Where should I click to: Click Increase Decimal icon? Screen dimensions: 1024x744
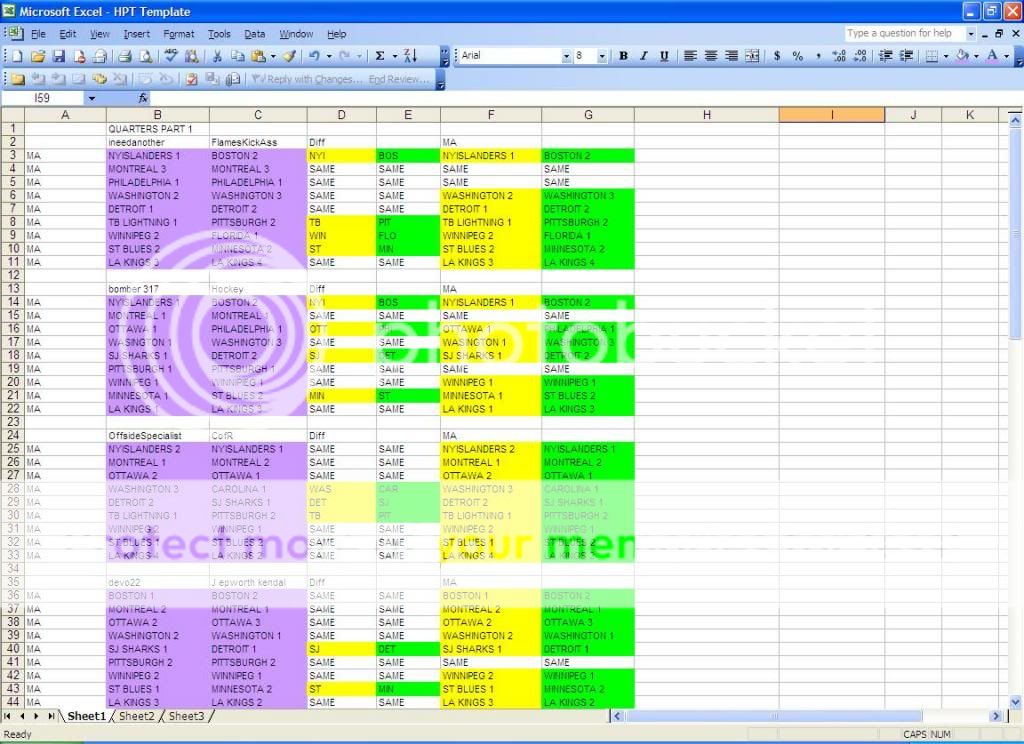839,56
